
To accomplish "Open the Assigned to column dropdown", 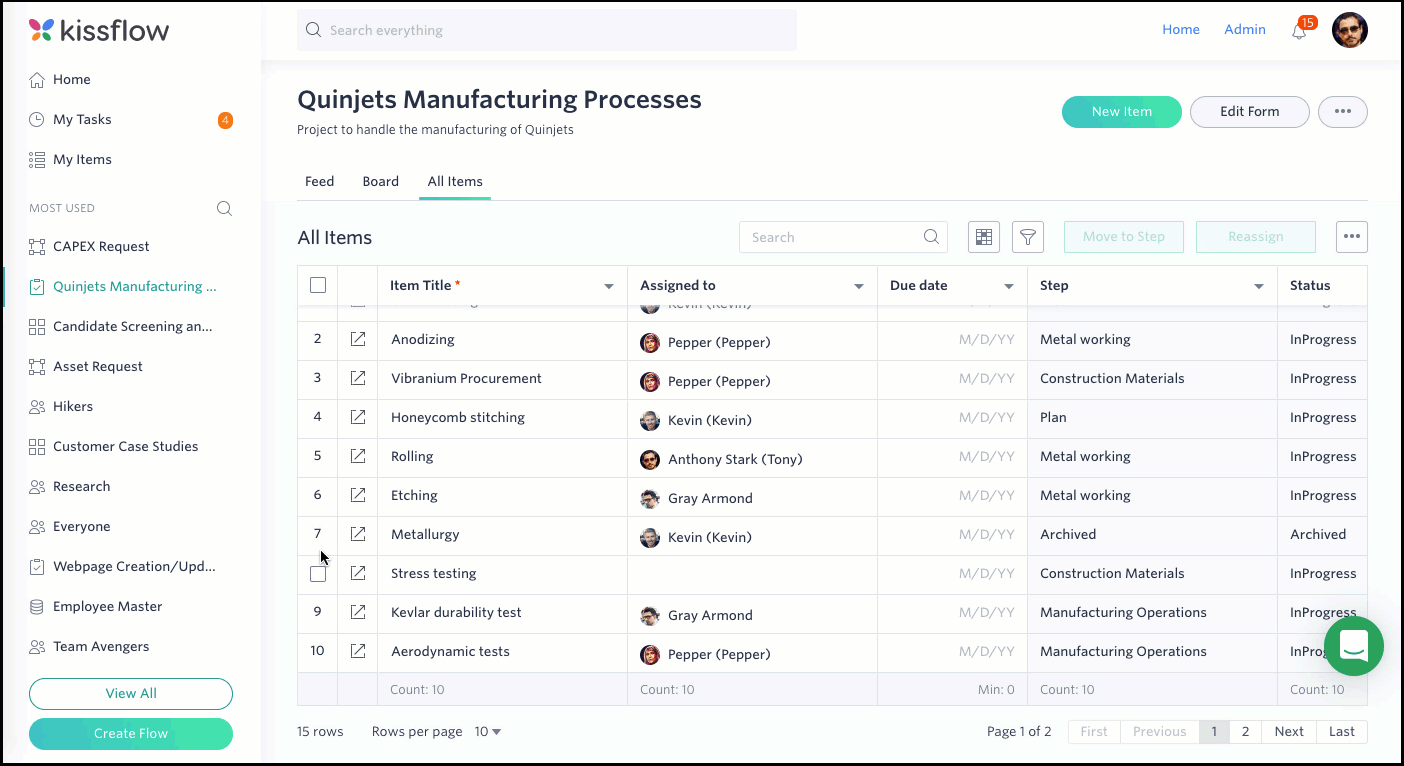I will (x=859, y=287).
